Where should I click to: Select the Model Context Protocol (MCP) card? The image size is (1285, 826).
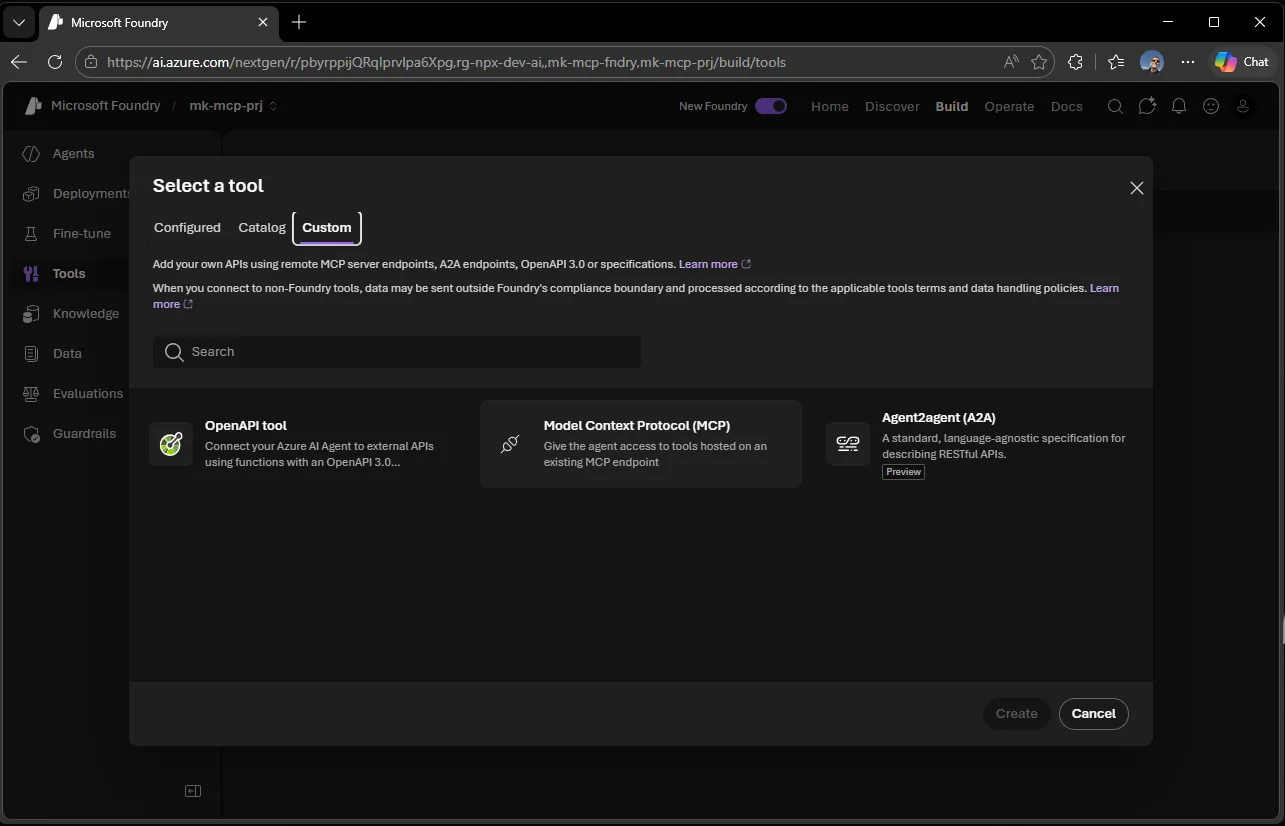(x=641, y=444)
